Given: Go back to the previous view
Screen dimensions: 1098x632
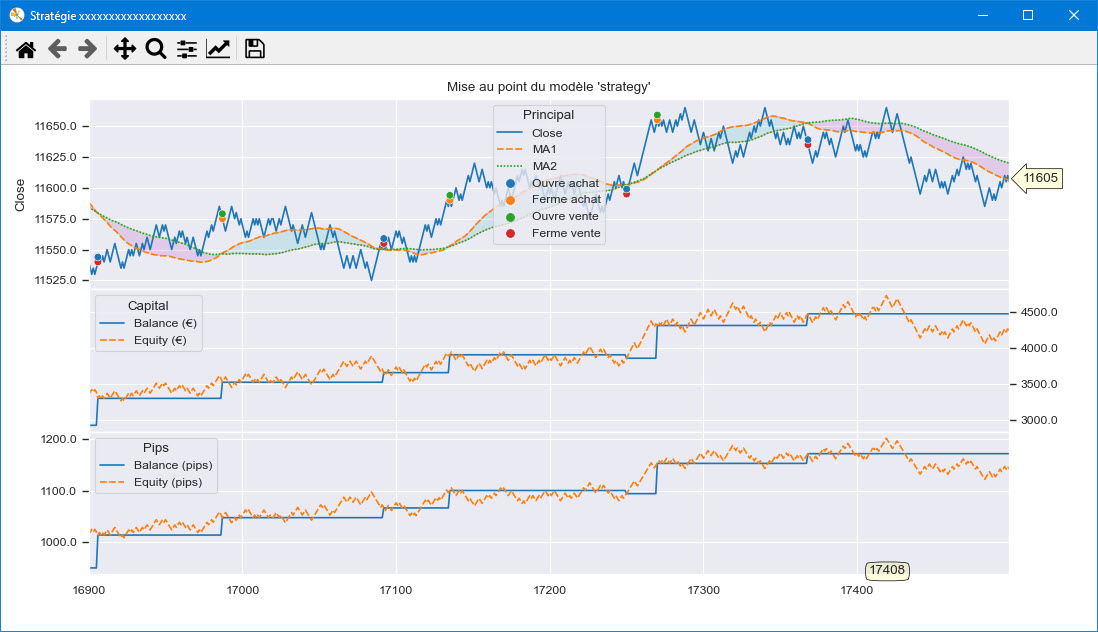Looking at the screenshot, I should [57, 49].
